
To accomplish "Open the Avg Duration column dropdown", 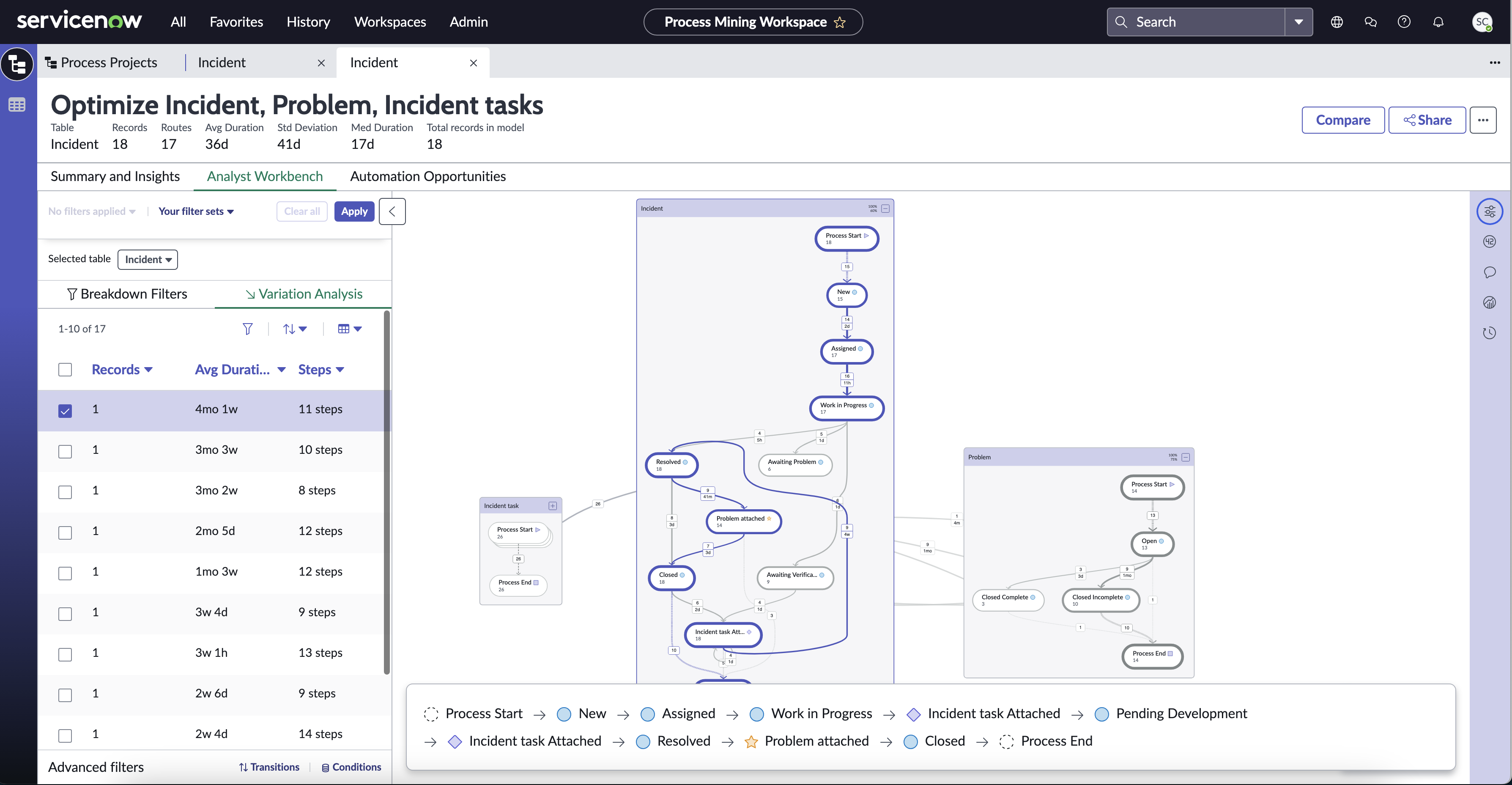I will click(282, 370).
